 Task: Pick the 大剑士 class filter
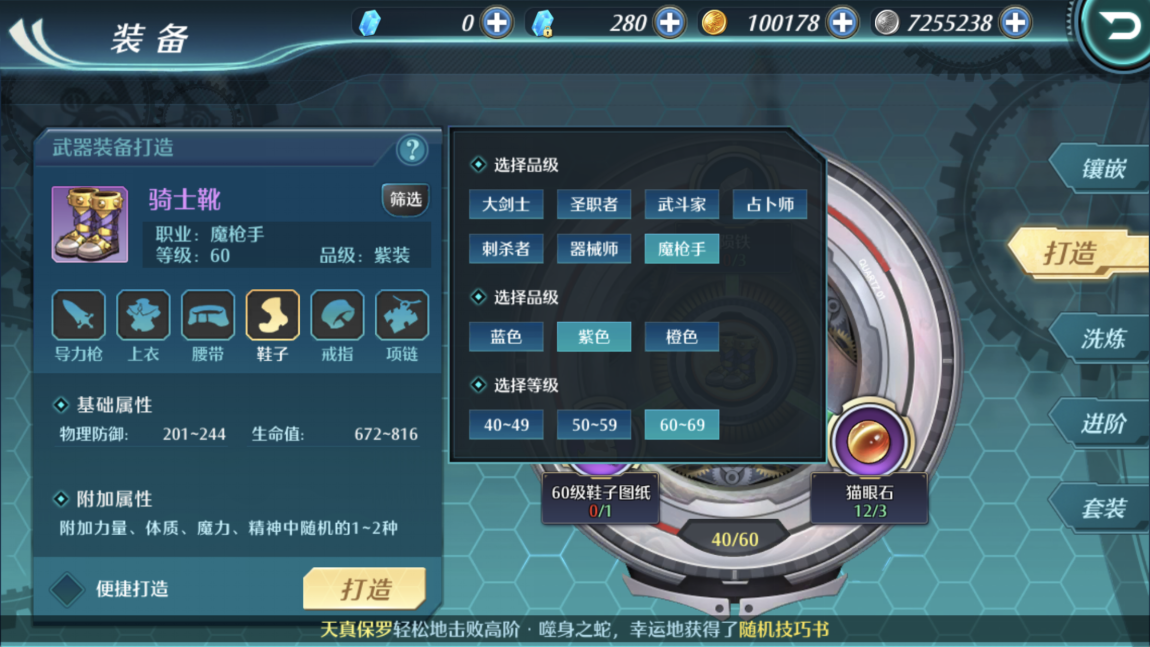(506, 205)
